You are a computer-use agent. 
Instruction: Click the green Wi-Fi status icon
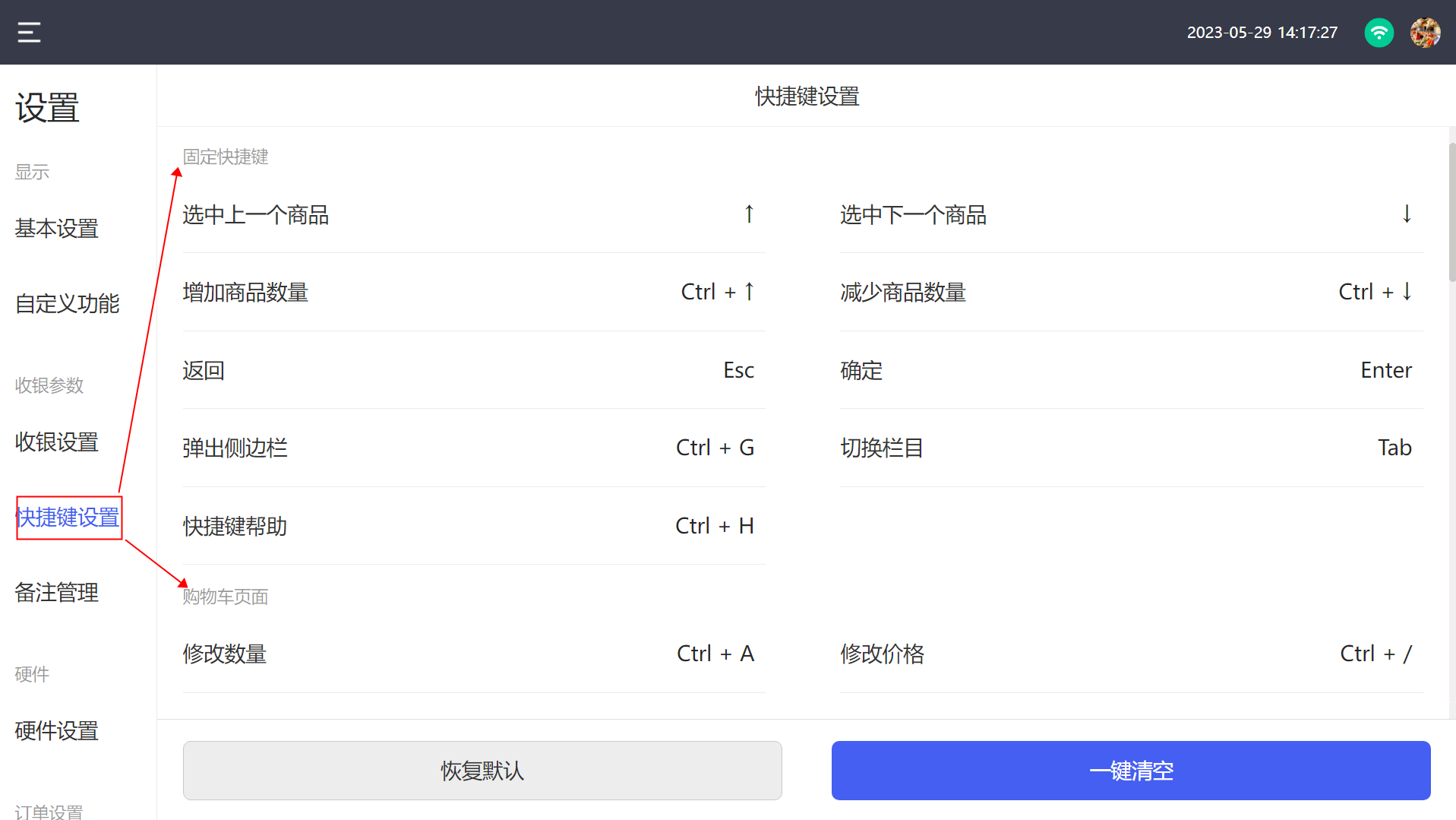1379,33
